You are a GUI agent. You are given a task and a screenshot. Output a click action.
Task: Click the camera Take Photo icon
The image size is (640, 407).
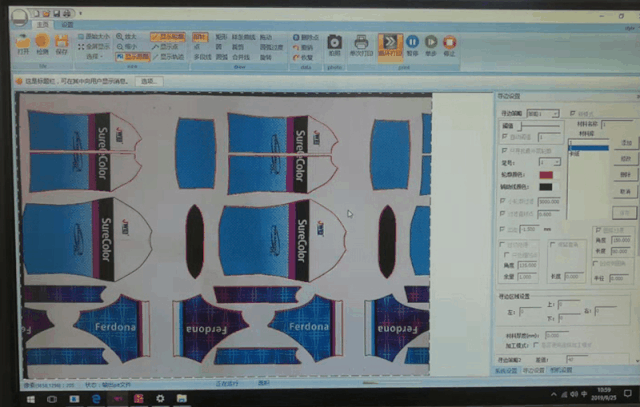(336, 44)
